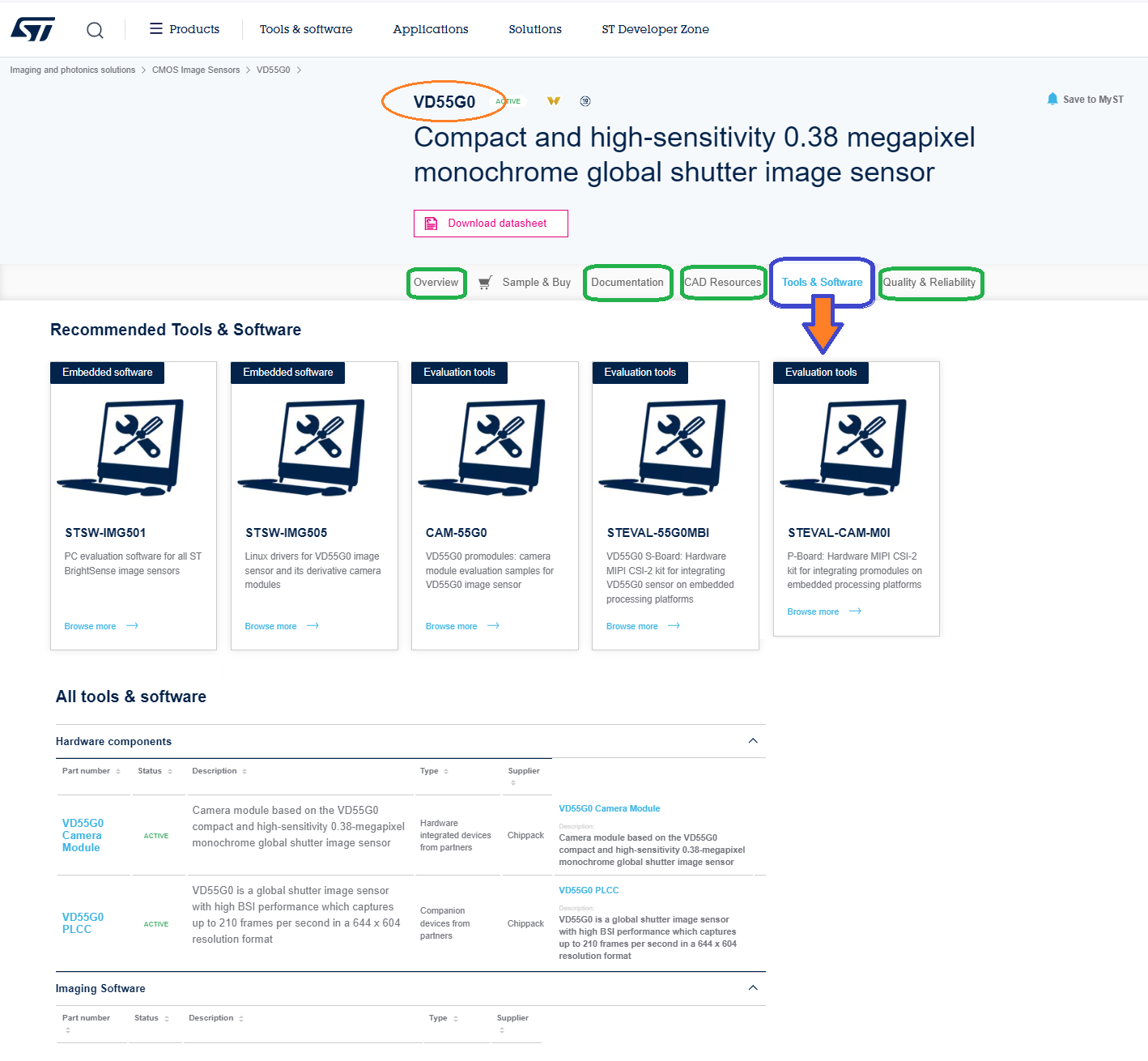
Task: Switch to the Overview tab
Action: click(x=436, y=283)
